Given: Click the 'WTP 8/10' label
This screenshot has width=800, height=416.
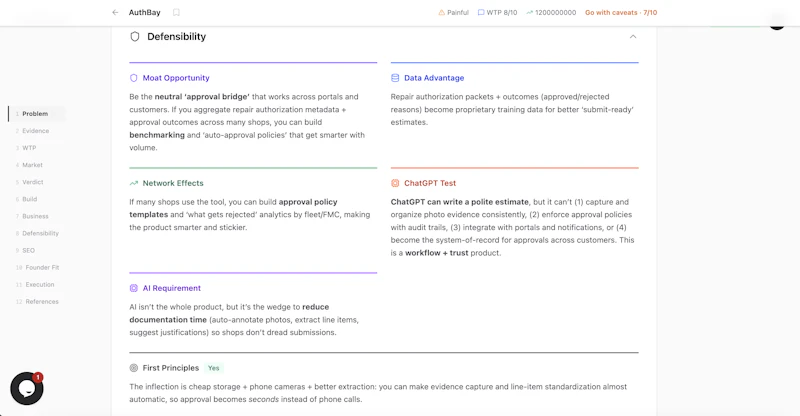Looking at the screenshot, I should click(502, 12).
